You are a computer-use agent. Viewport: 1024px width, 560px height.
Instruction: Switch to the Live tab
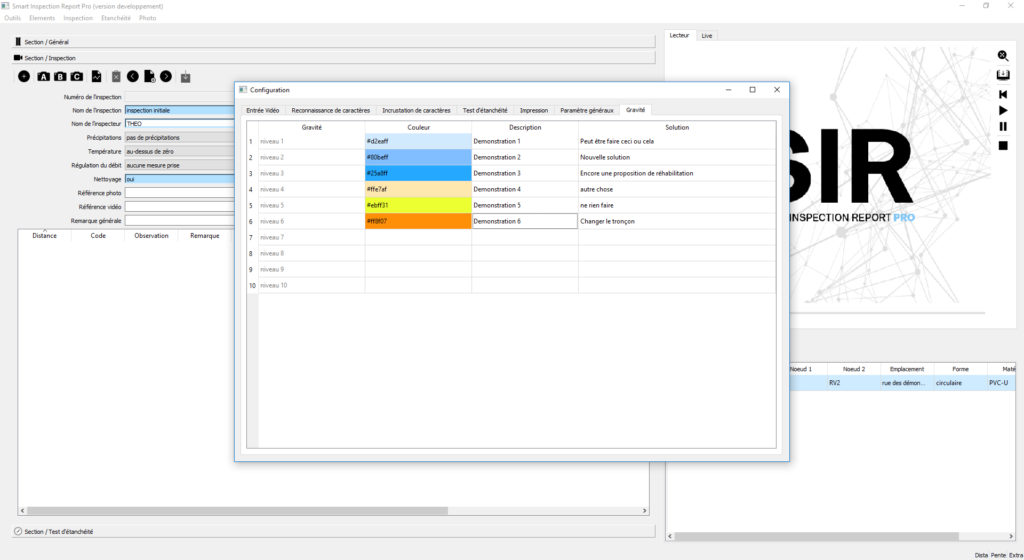707,35
